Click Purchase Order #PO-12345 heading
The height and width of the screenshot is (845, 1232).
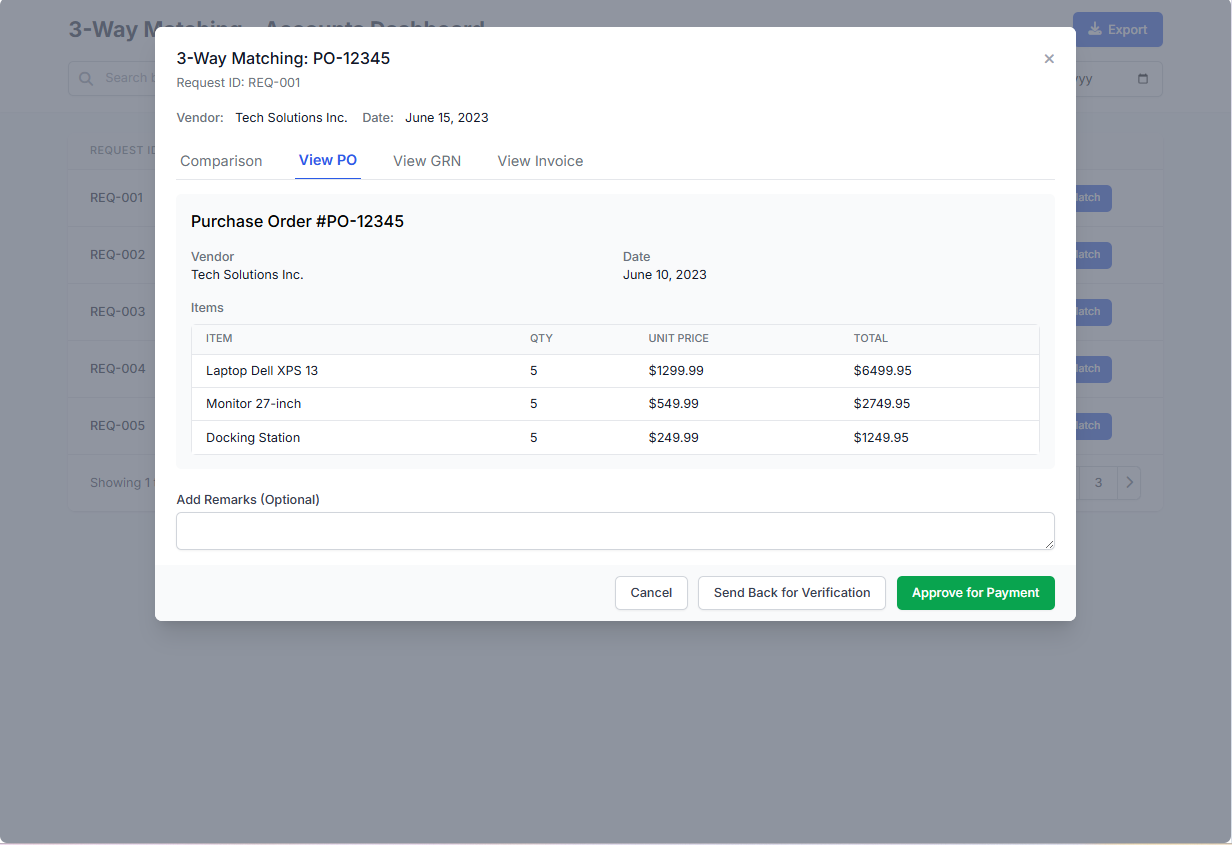(297, 222)
